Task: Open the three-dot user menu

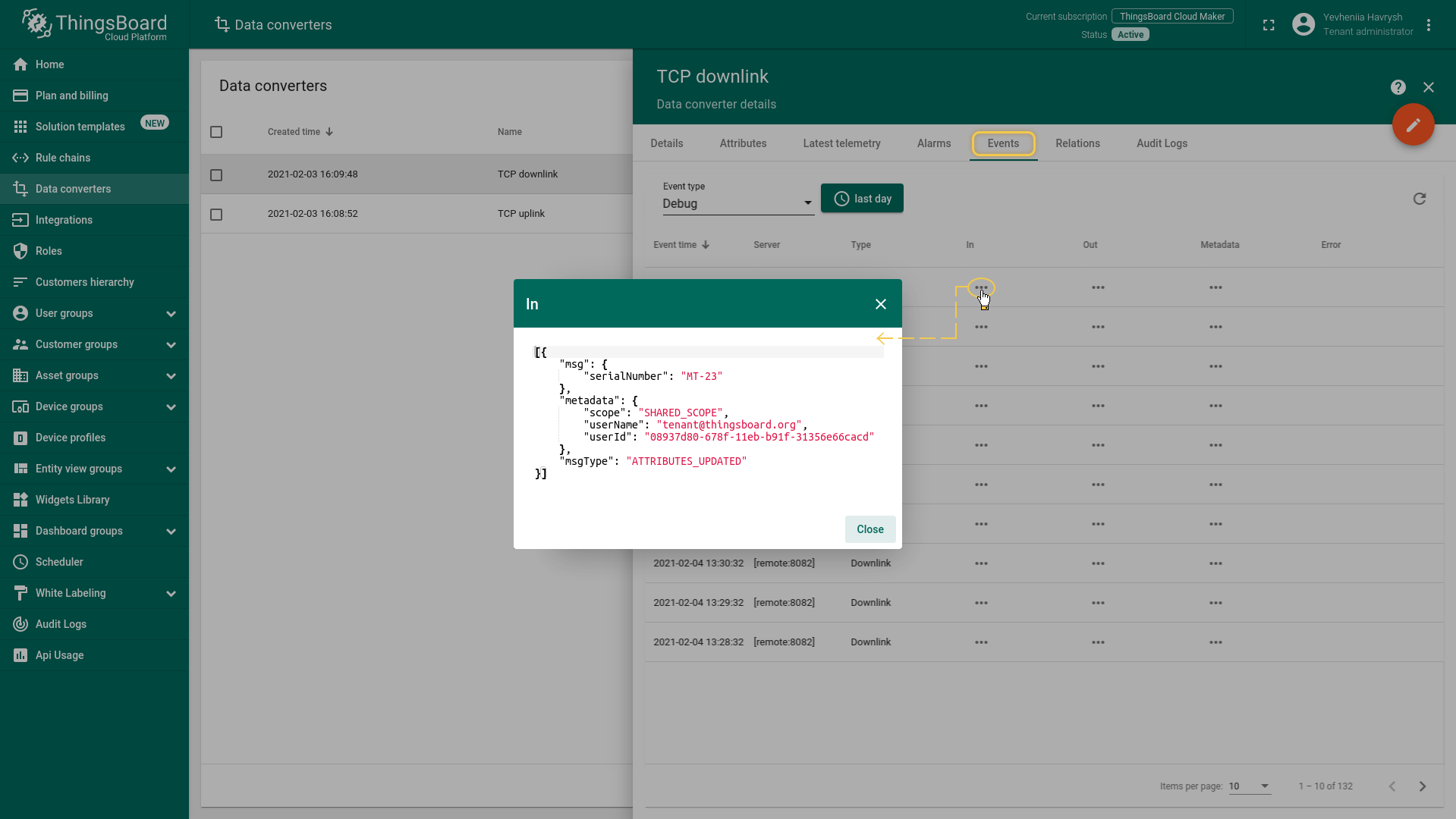Action: pyautogui.click(x=1428, y=25)
